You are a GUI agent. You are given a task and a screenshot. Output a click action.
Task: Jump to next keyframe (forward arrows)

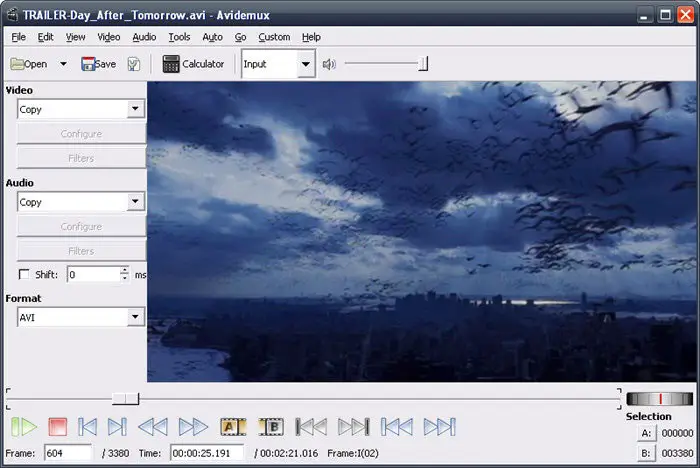tap(193, 427)
